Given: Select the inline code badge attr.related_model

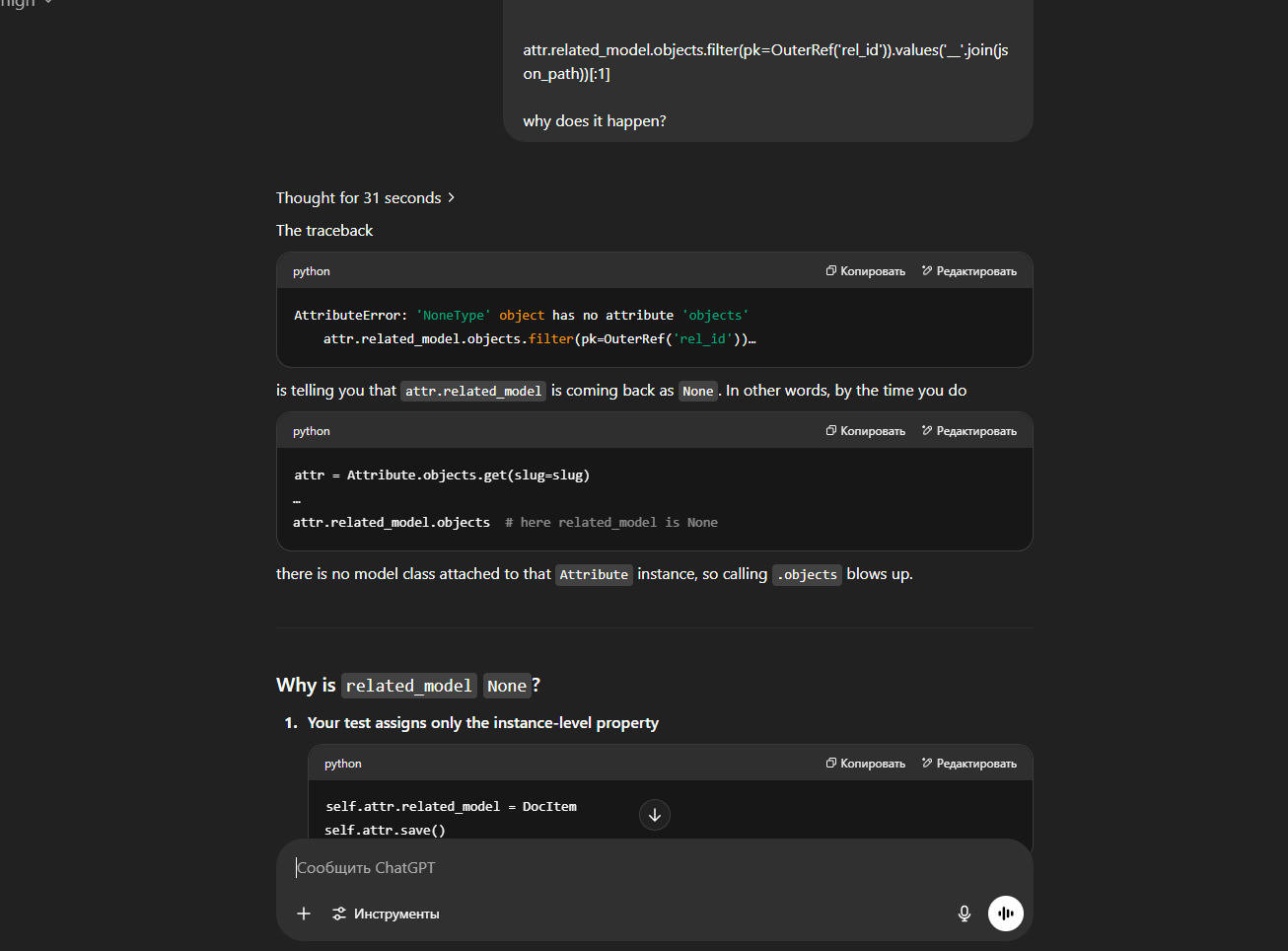Looking at the screenshot, I should coord(472,391).
